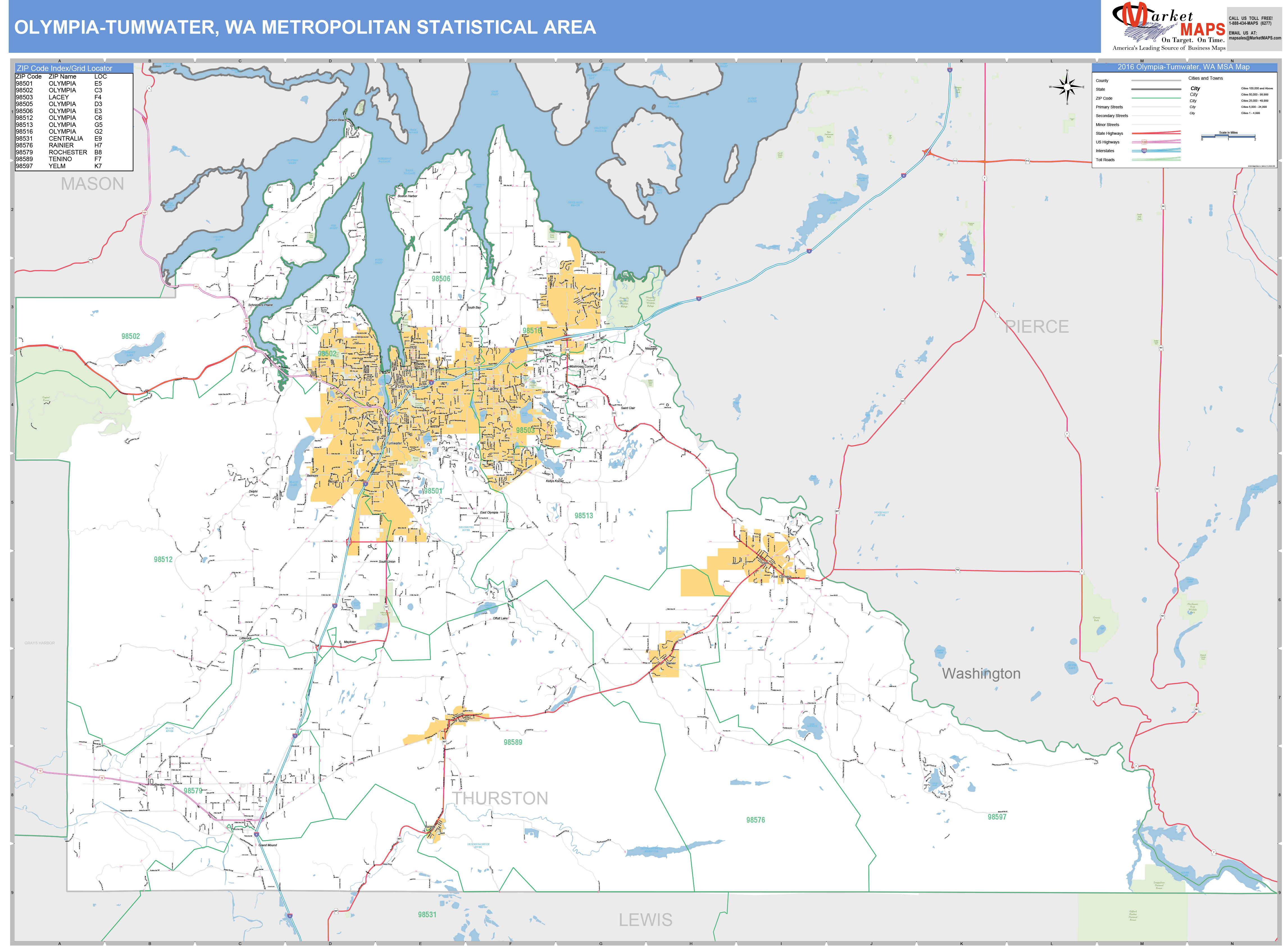
Task: Select the ZIP Code green line symbol
Action: [1156, 98]
